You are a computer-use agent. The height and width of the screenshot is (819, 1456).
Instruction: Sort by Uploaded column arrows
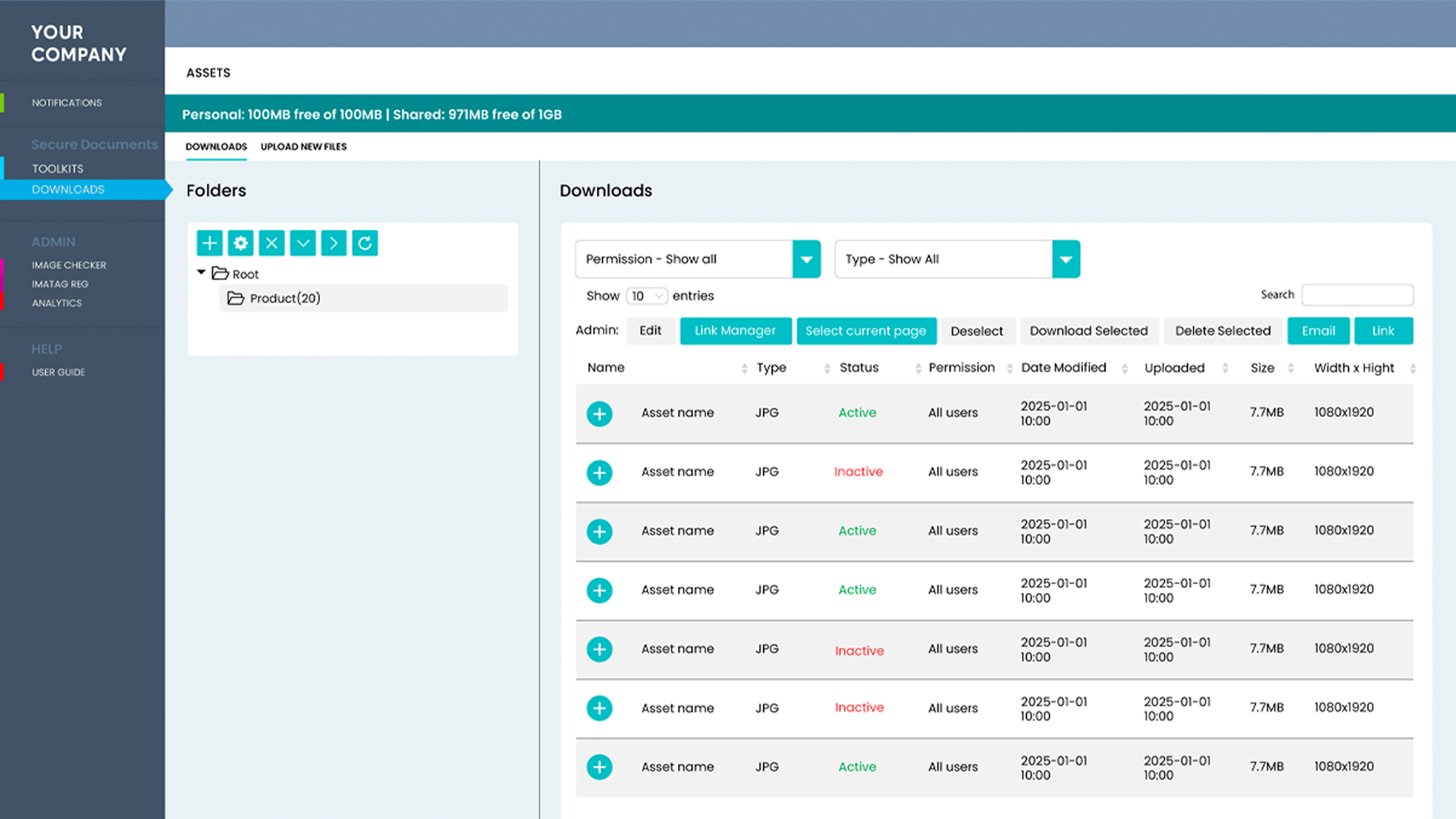(1225, 369)
